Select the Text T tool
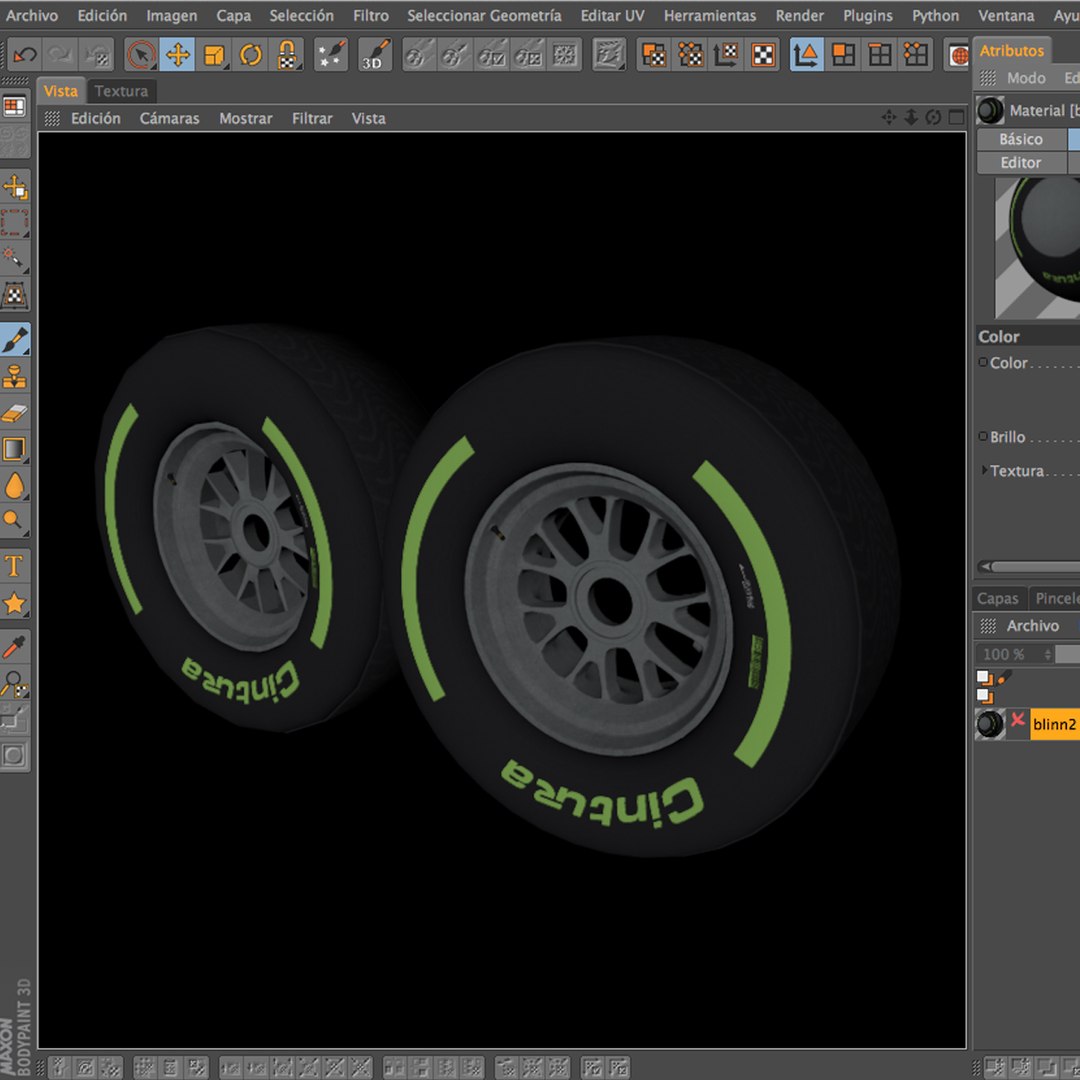Screen dimensions: 1080x1080 (14, 566)
